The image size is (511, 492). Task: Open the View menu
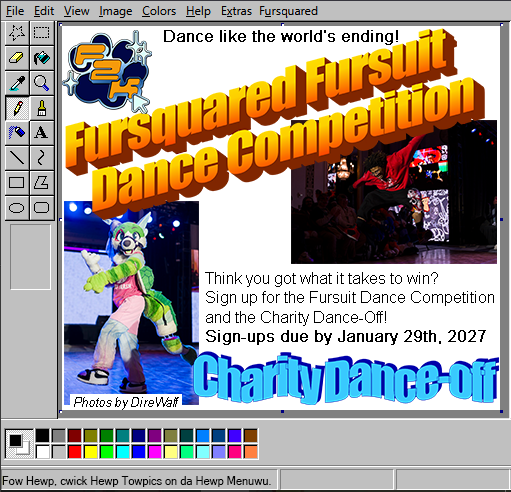point(77,11)
